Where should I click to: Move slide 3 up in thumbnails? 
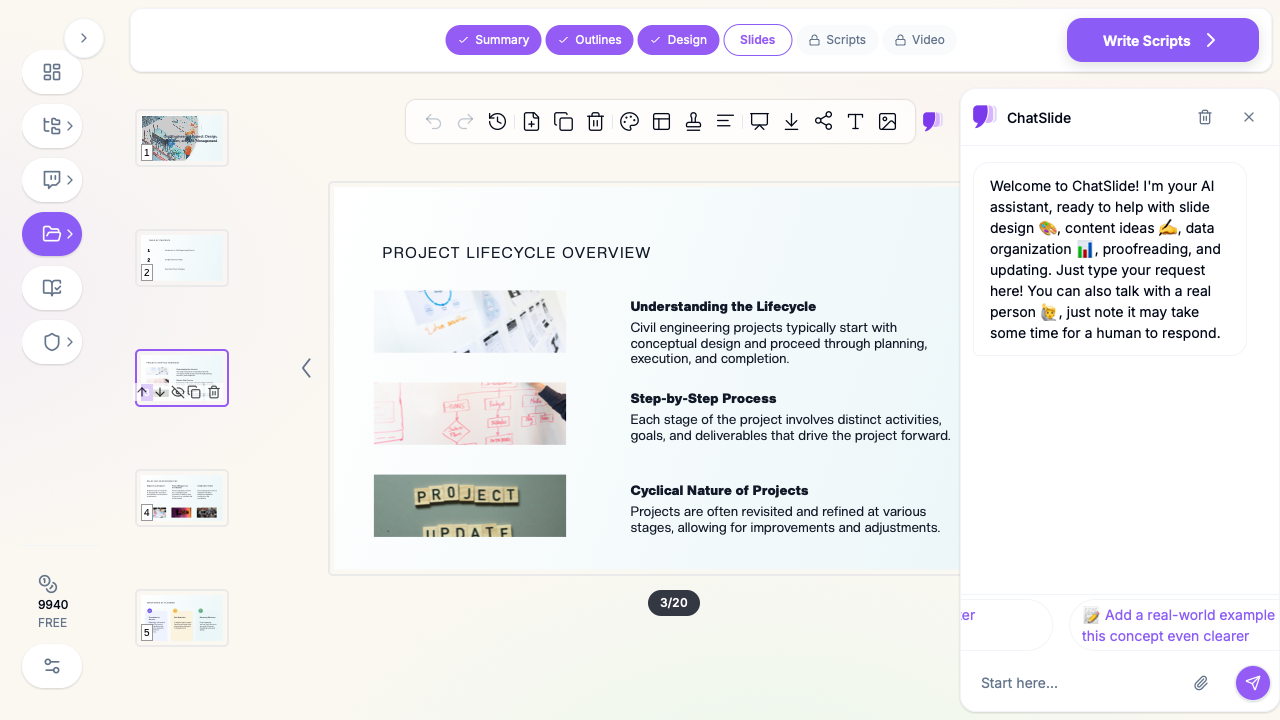142,392
